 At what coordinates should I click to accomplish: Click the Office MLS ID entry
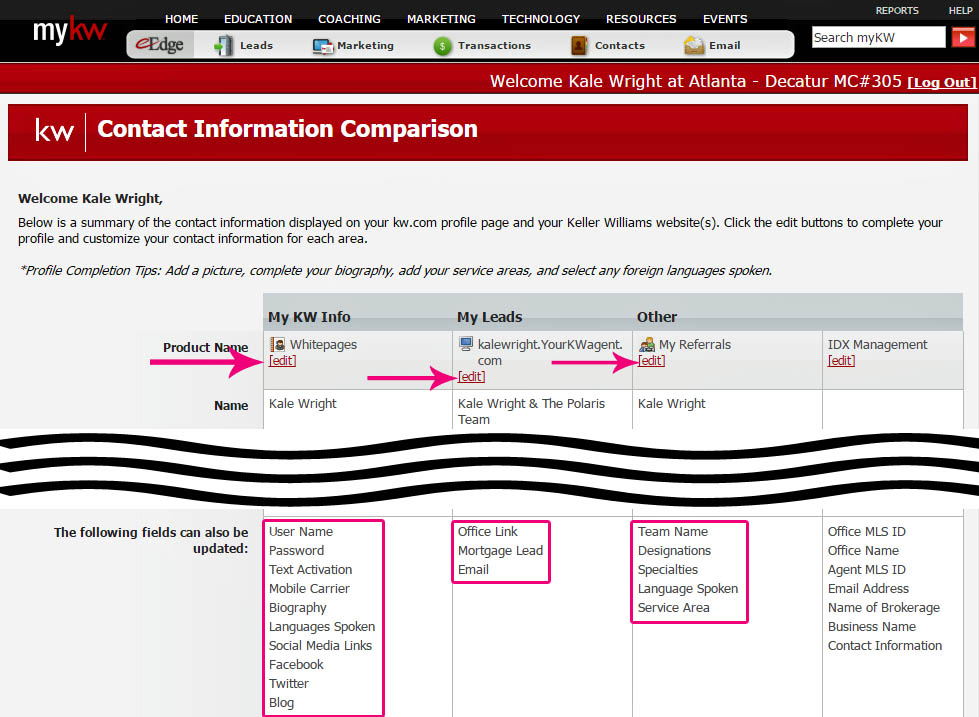tap(867, 532)
